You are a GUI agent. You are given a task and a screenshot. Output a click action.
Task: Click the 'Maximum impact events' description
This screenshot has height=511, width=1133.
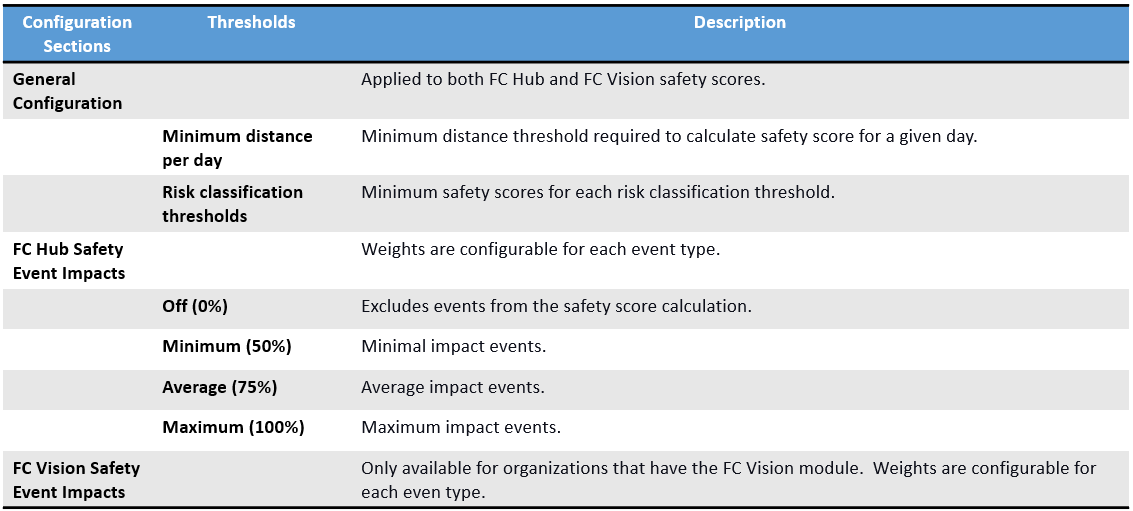[x=461, y=427]
